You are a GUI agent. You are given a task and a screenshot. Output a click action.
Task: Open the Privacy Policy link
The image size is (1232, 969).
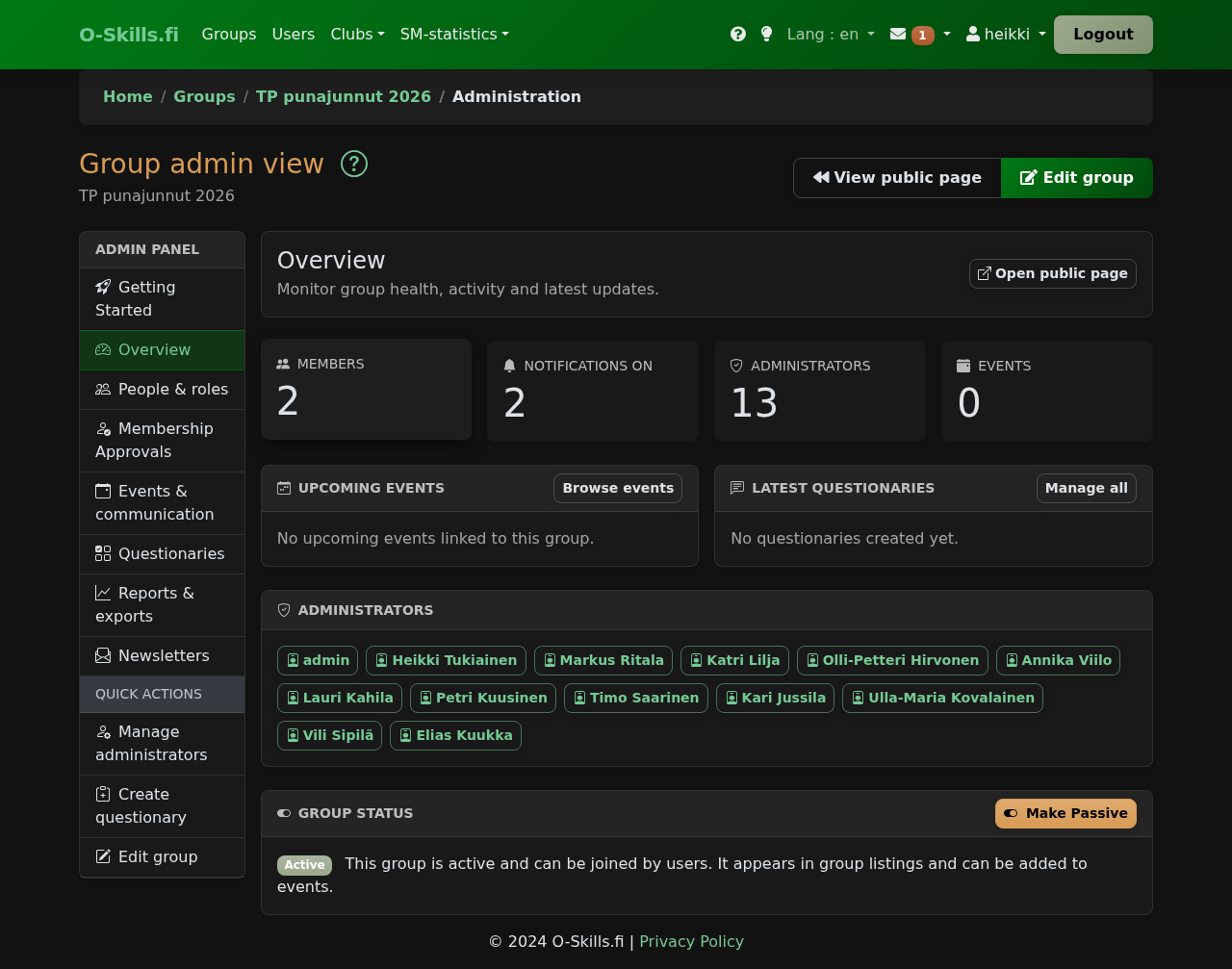[691, 941]
